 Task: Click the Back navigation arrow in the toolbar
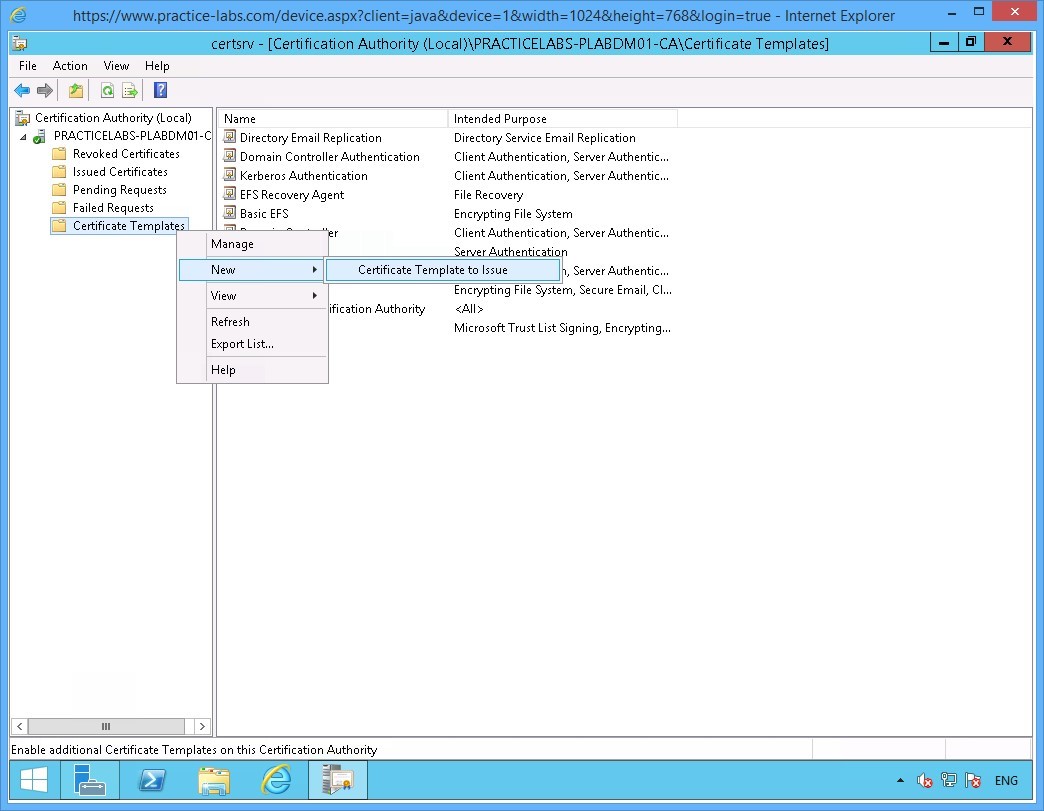tap(21, 90)
